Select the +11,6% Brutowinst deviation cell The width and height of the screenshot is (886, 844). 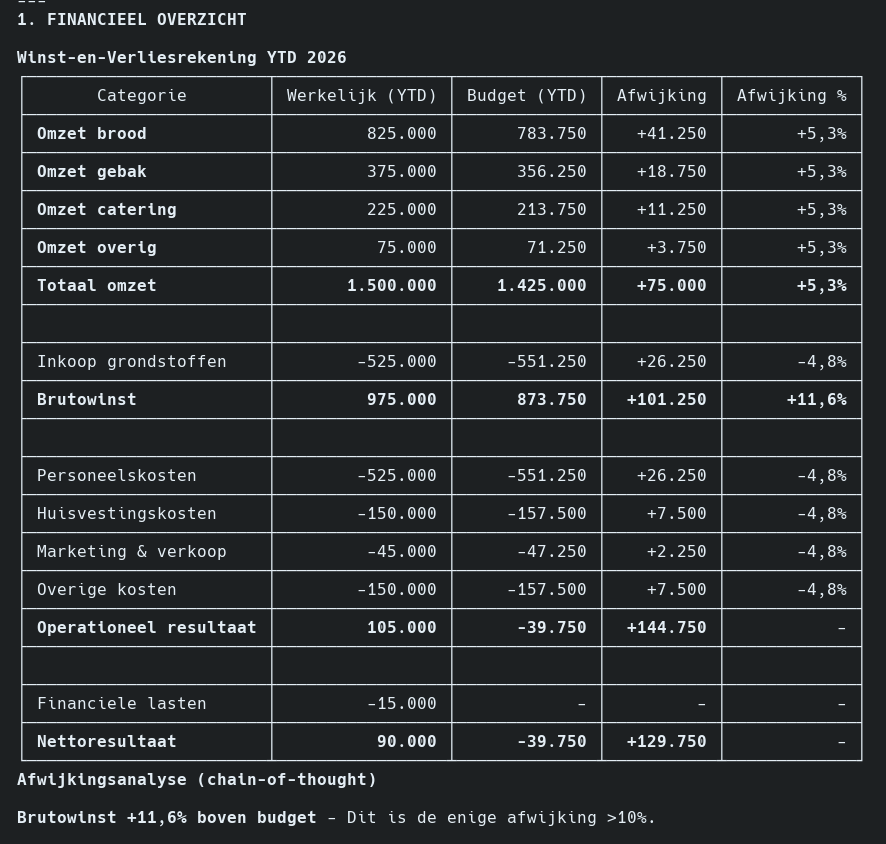point(816,400)
